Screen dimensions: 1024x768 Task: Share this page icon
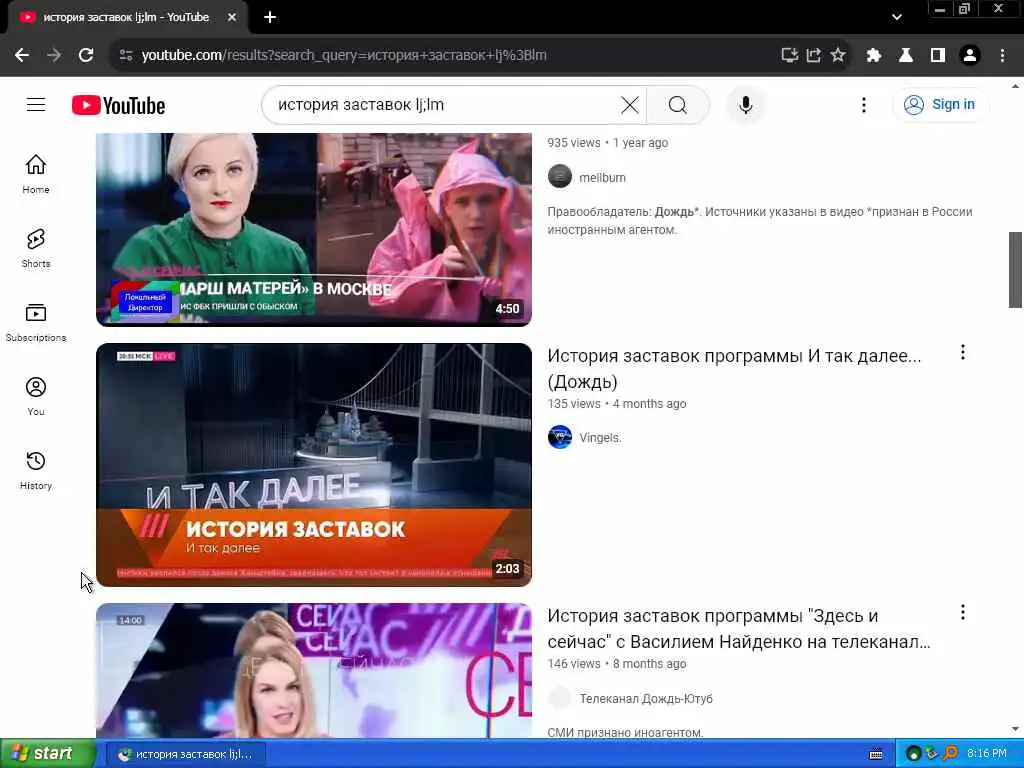814,55
